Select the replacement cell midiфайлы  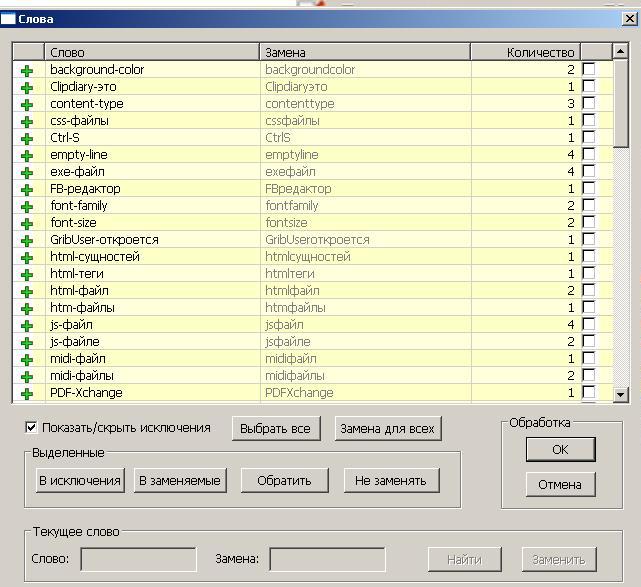365,375
